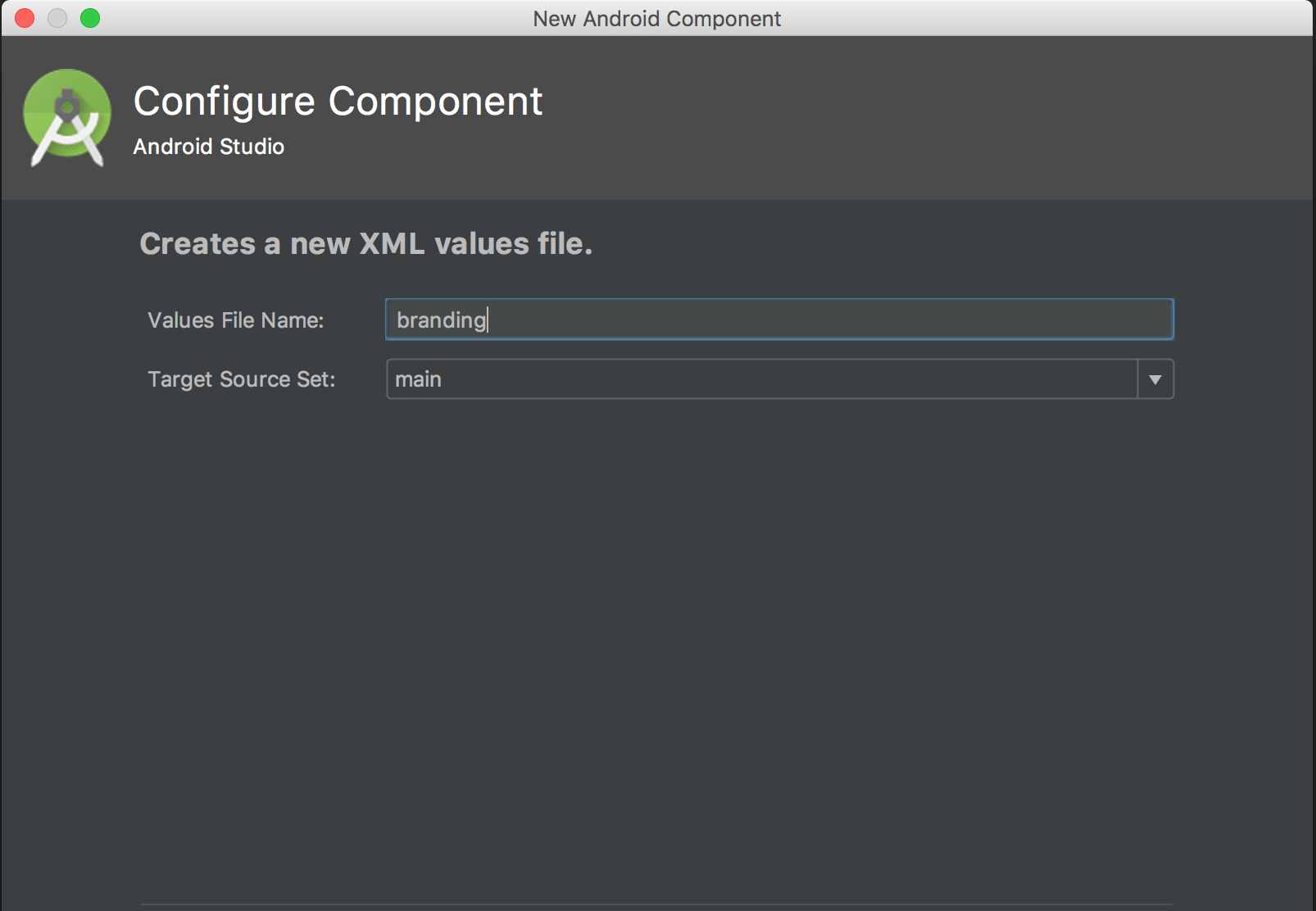Click the 'Configure Component' heading
Viewport: 1316px width, 911px height.
coord(338,102)
